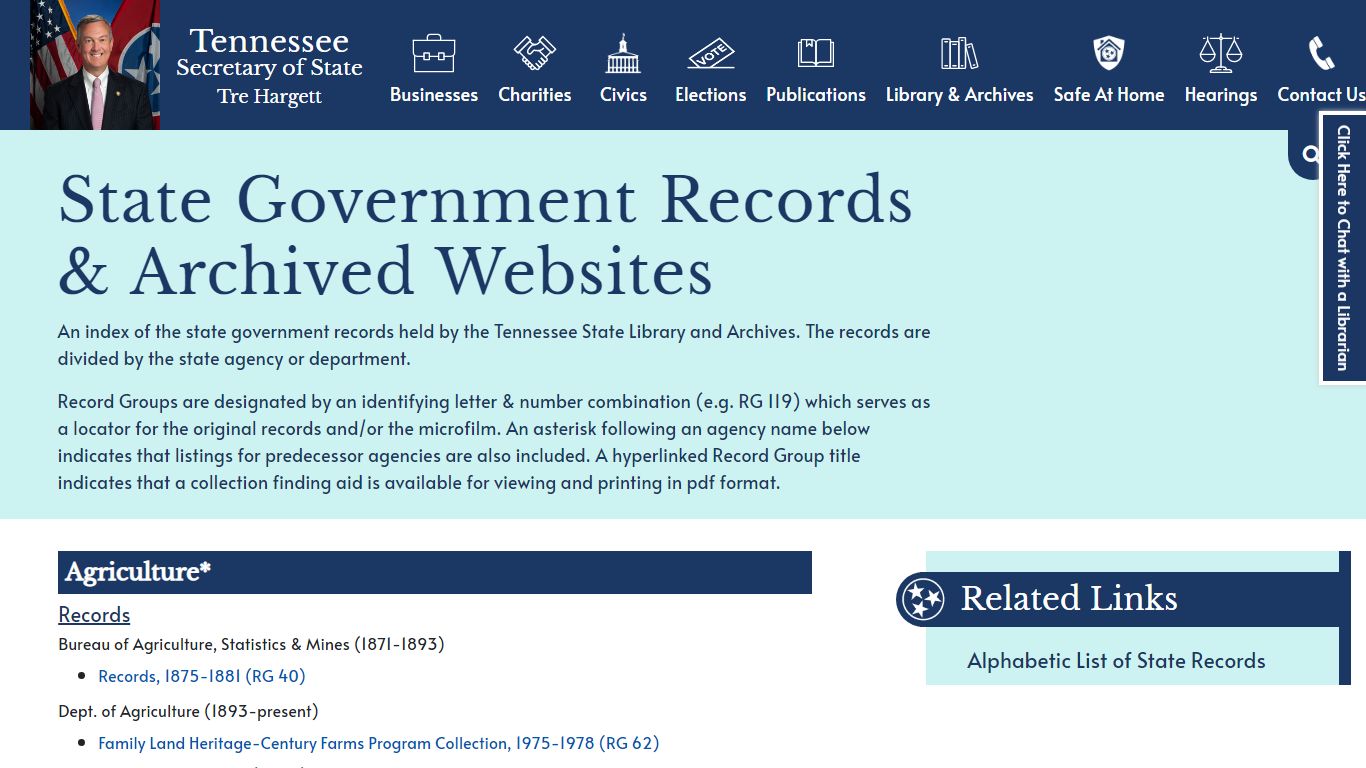The image size is (1366, 768).
Task: Open Alphabetic List of State Records link
Action: click(x=1116, y=661)
